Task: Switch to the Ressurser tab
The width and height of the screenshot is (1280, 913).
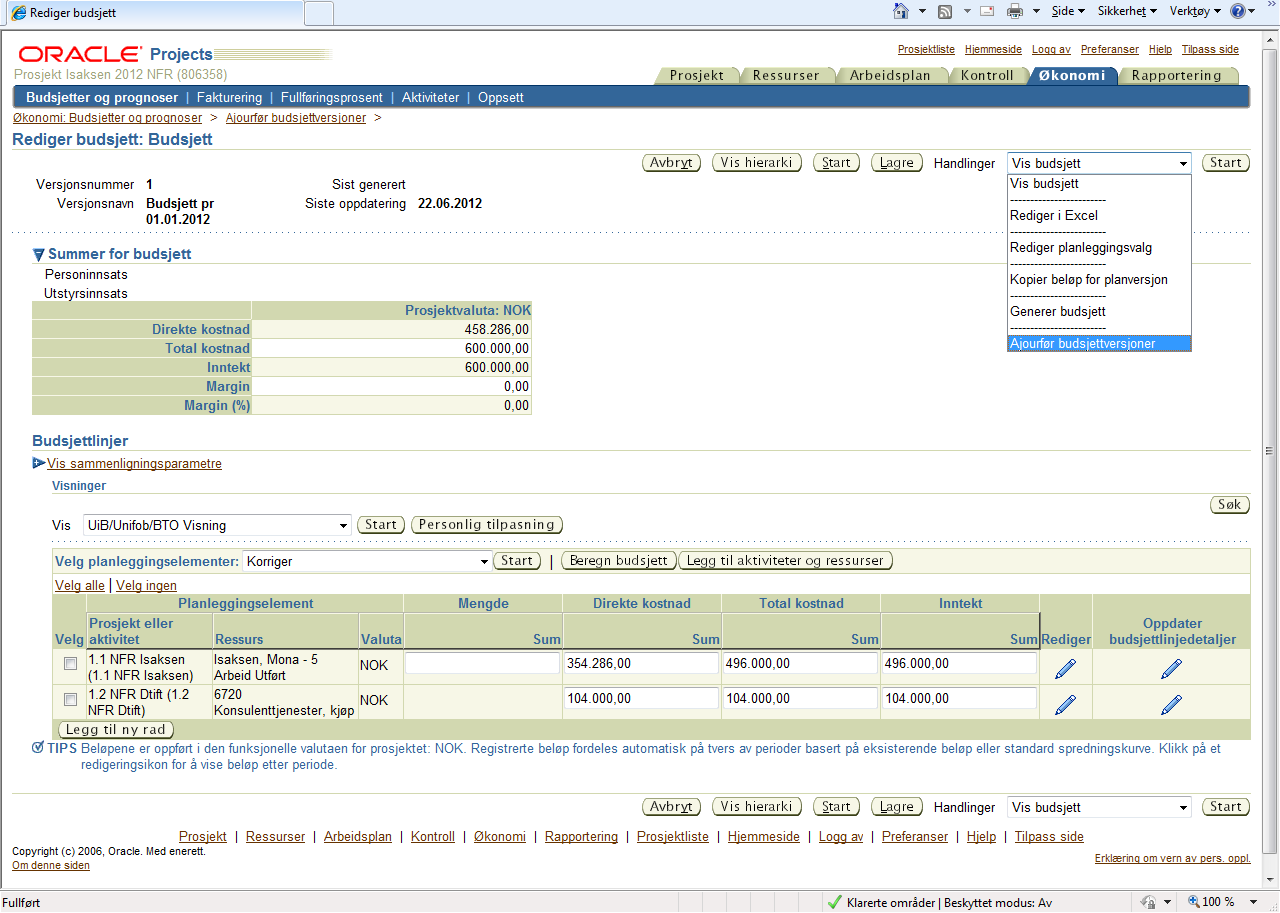Action: 786,75
